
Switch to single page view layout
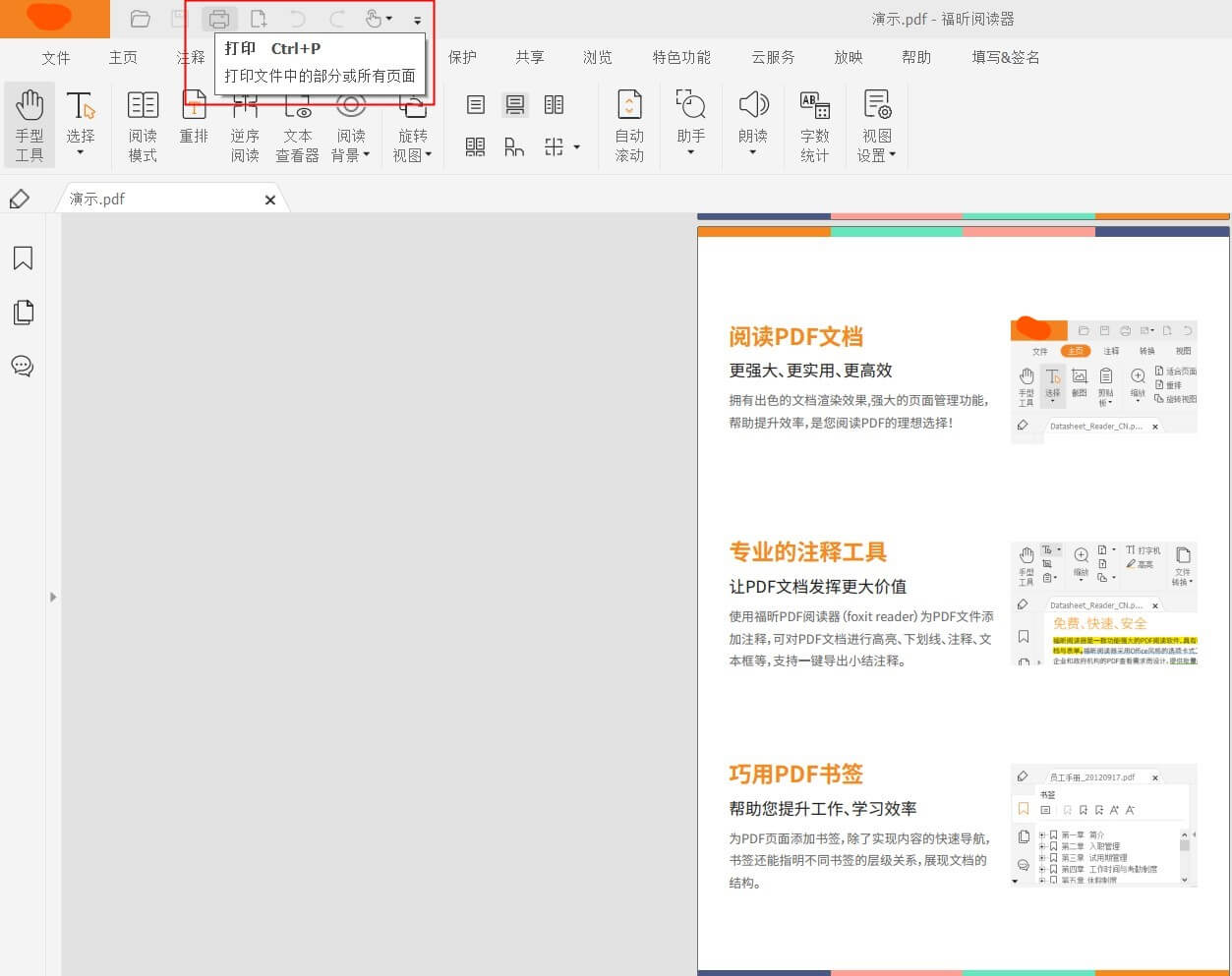coord(475,105)
